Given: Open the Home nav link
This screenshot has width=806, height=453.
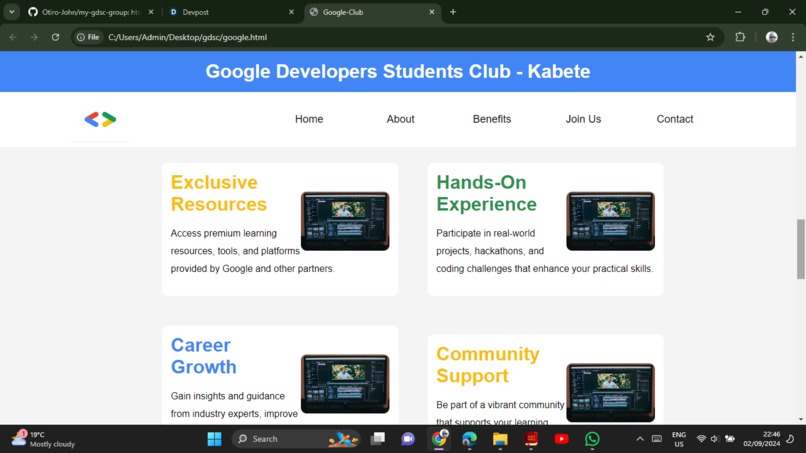Looking at the screenshot, I should tap(309, 119).
